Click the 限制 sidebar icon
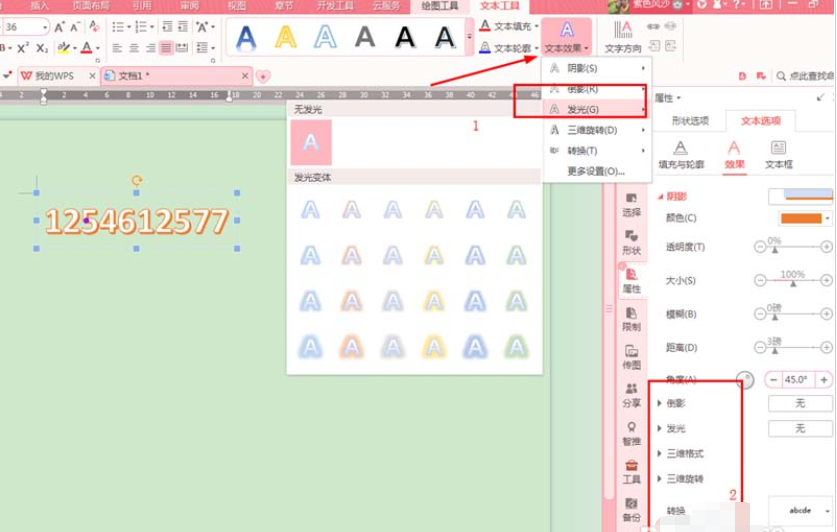Image resolution: width=837 pixels, height=532 pixels. tap(631, 319)
